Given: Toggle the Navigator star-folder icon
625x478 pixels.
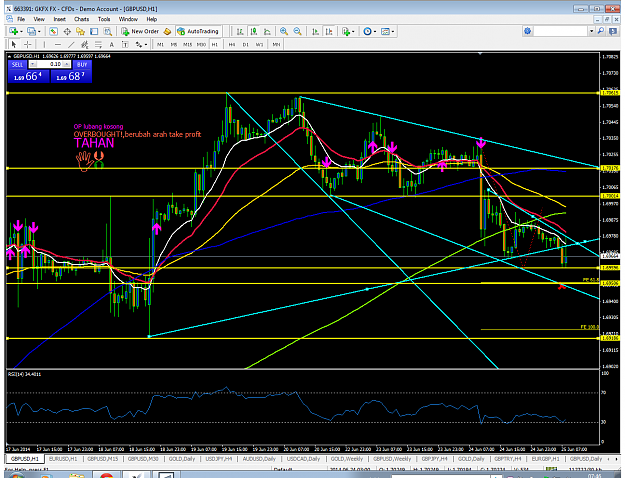Looking at the screenshot, I should coord(81,31).
